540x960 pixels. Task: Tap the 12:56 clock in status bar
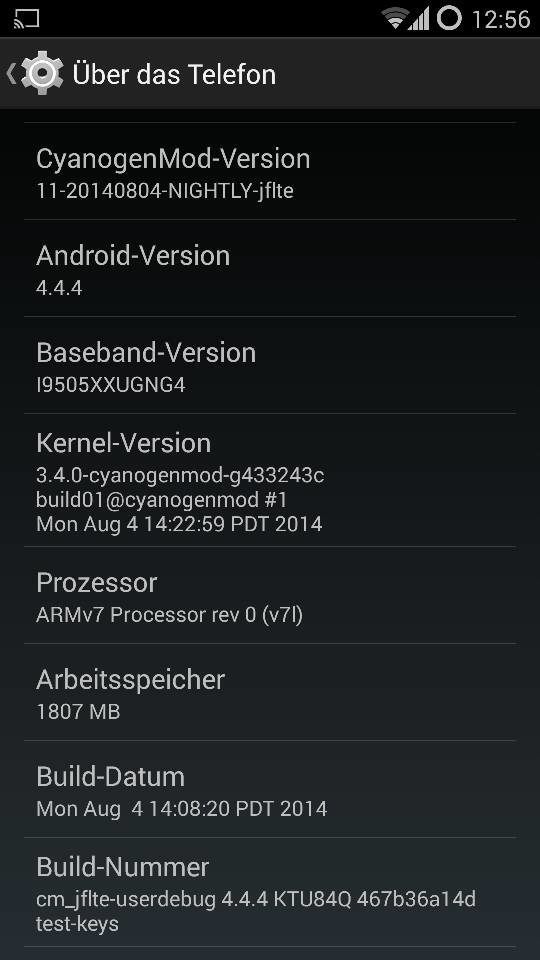501,19
